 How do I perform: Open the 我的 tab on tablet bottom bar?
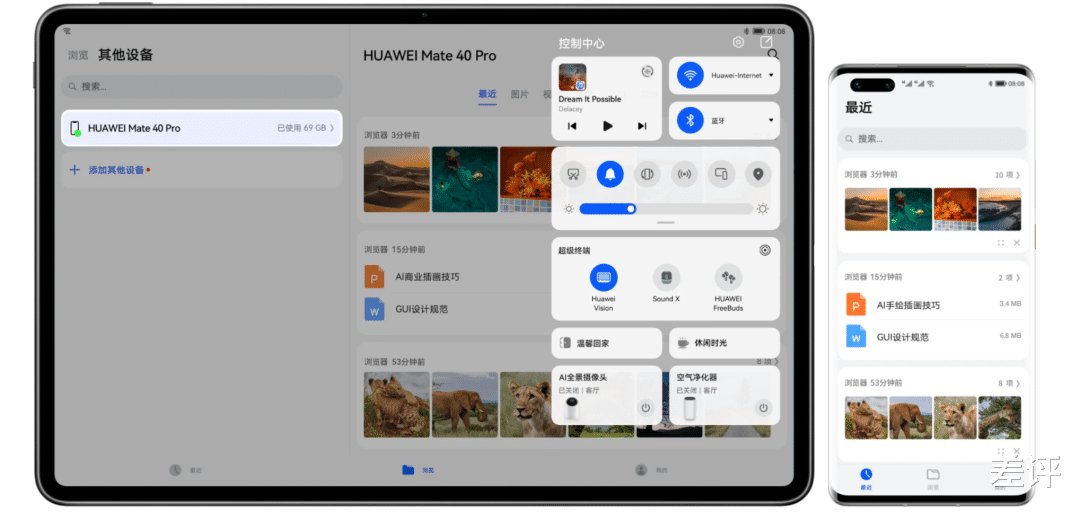pyautogui.click(x=651, y=470)
